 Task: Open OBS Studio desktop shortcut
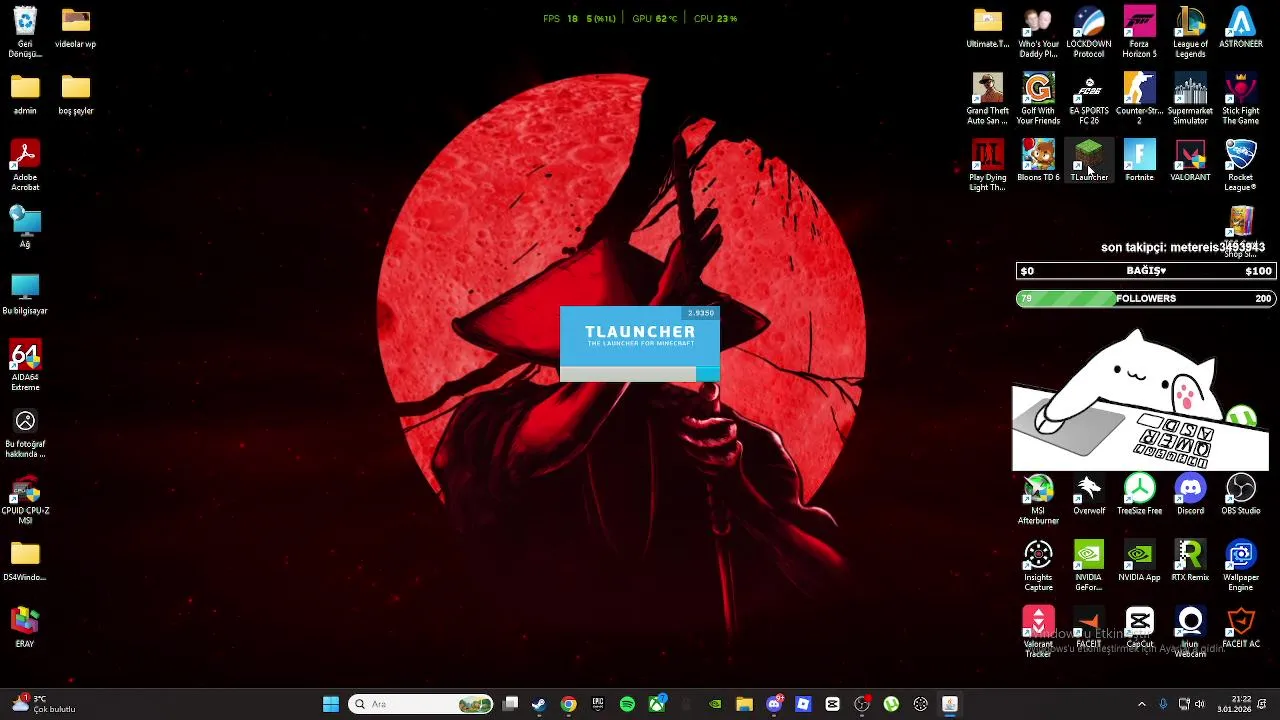tap(1241, 495)
